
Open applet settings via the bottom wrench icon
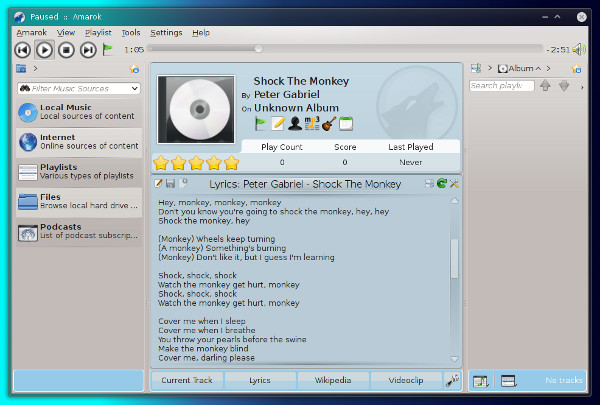pyautogui.click(x=452, y=380)
